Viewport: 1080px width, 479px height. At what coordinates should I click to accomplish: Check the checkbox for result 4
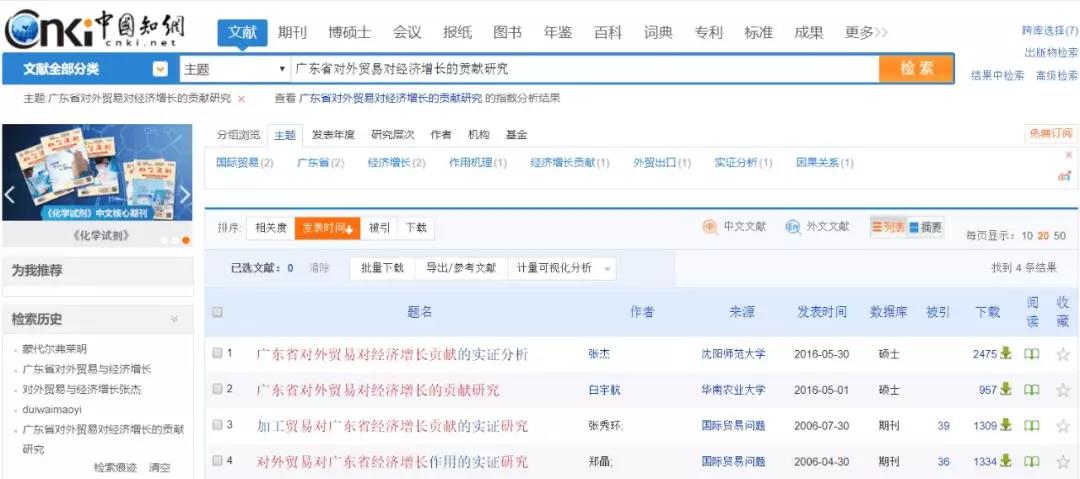click(217, 461)
